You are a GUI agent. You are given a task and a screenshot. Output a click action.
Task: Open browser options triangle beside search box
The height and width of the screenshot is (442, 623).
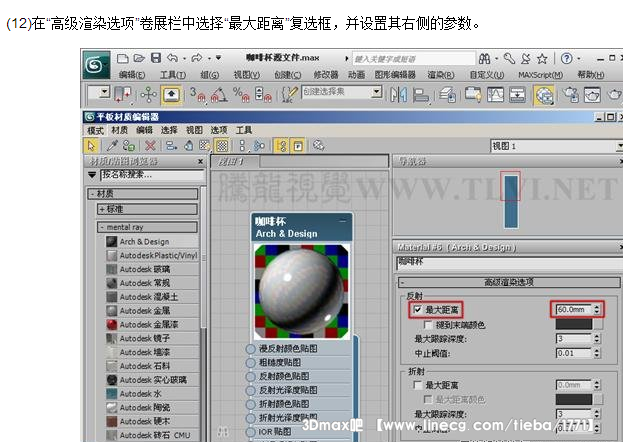(92, 174)
